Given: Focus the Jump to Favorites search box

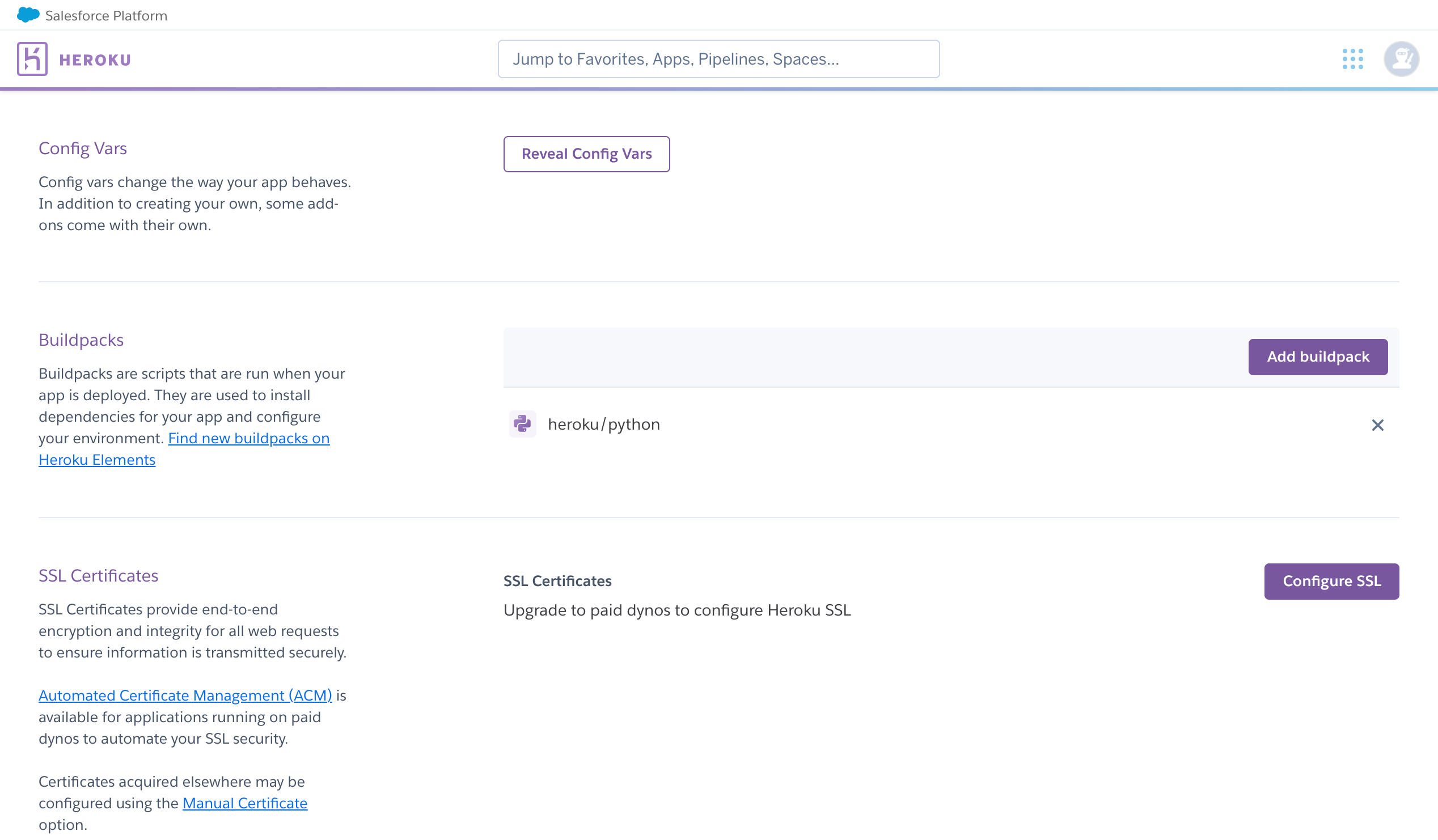Looking at the screenshot, I should click(718, 59).
